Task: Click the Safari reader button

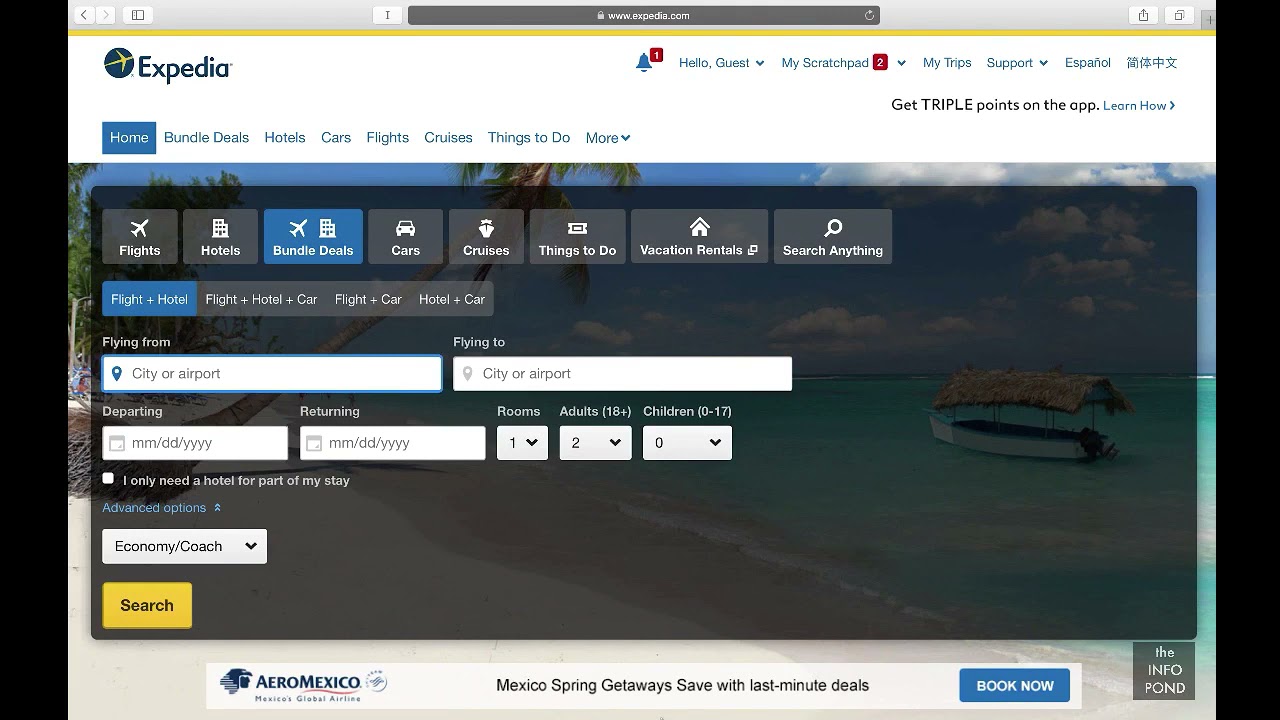Action: pos(387,15)
